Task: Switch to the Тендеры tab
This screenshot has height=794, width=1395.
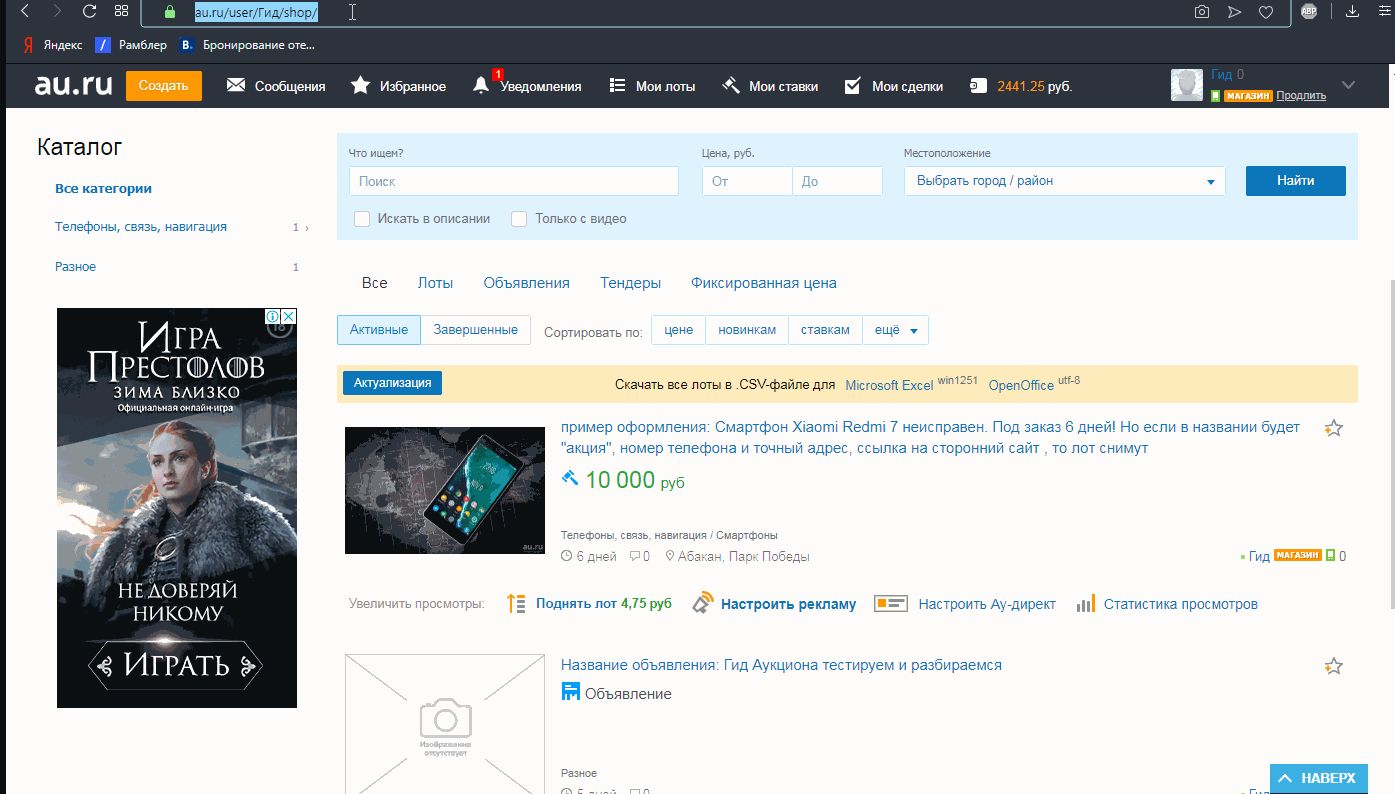Action: (x=630, y=283)
